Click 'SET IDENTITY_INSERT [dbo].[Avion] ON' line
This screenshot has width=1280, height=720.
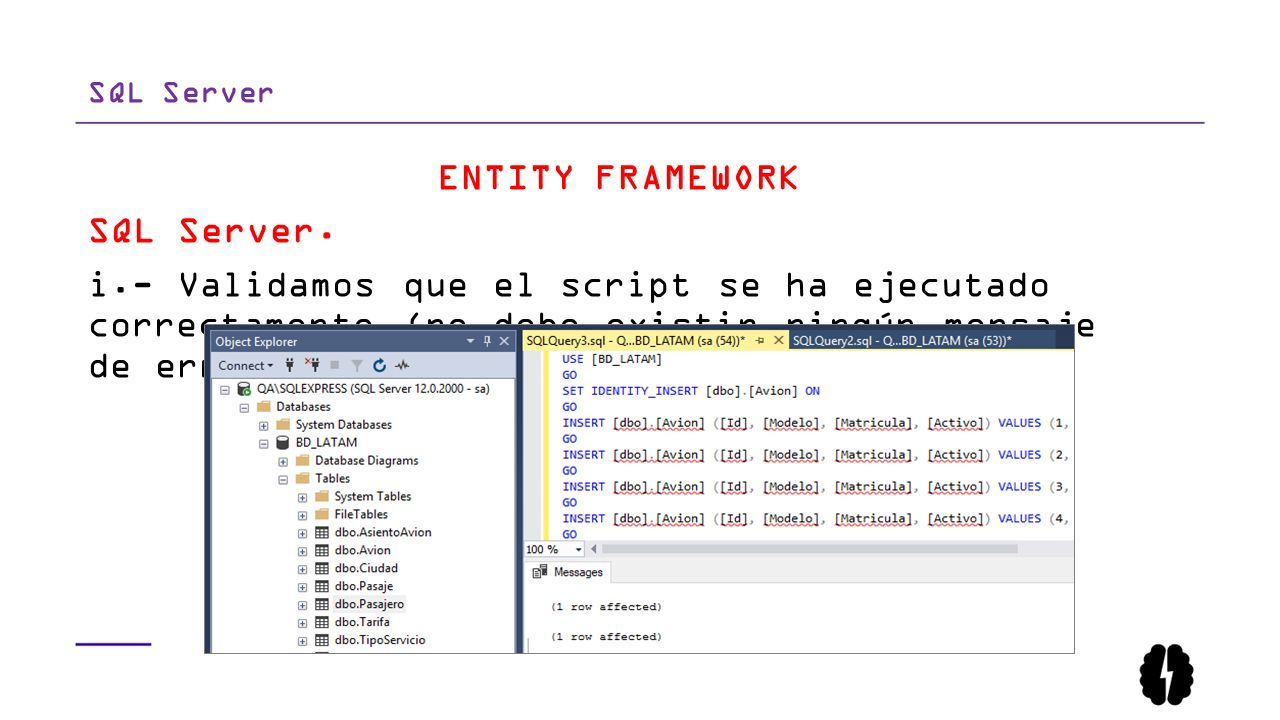(x=691, y=391)
